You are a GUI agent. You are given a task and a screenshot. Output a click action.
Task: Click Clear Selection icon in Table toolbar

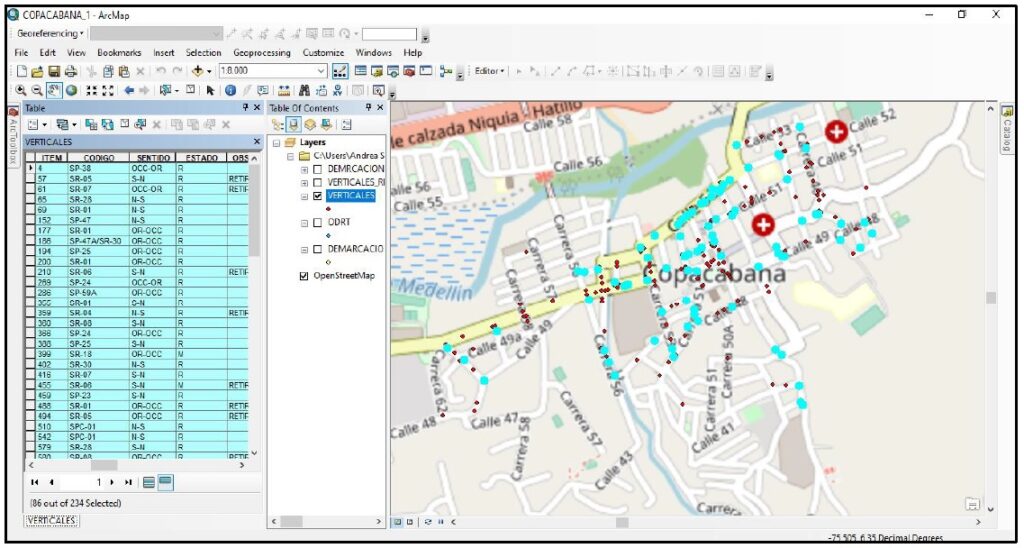(124, 124)
